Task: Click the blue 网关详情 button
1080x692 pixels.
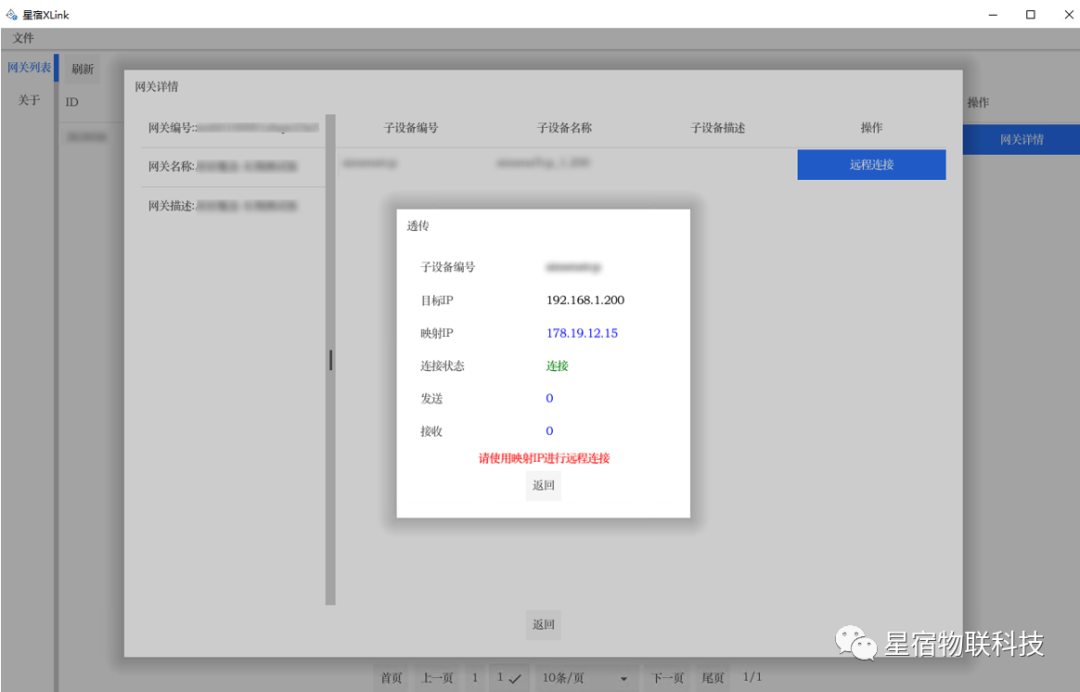Action: click(1021, 140)
